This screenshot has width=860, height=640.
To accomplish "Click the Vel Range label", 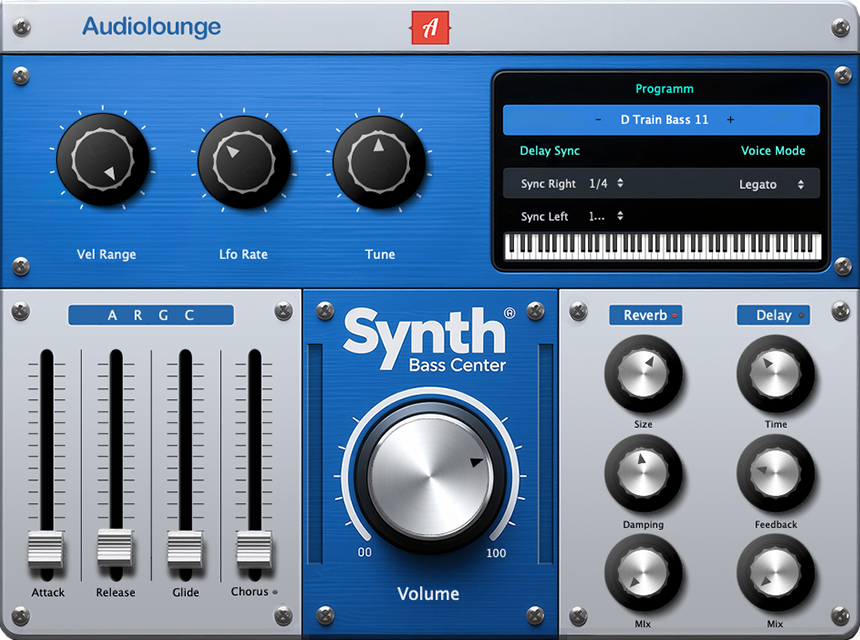I will (106, 254).
